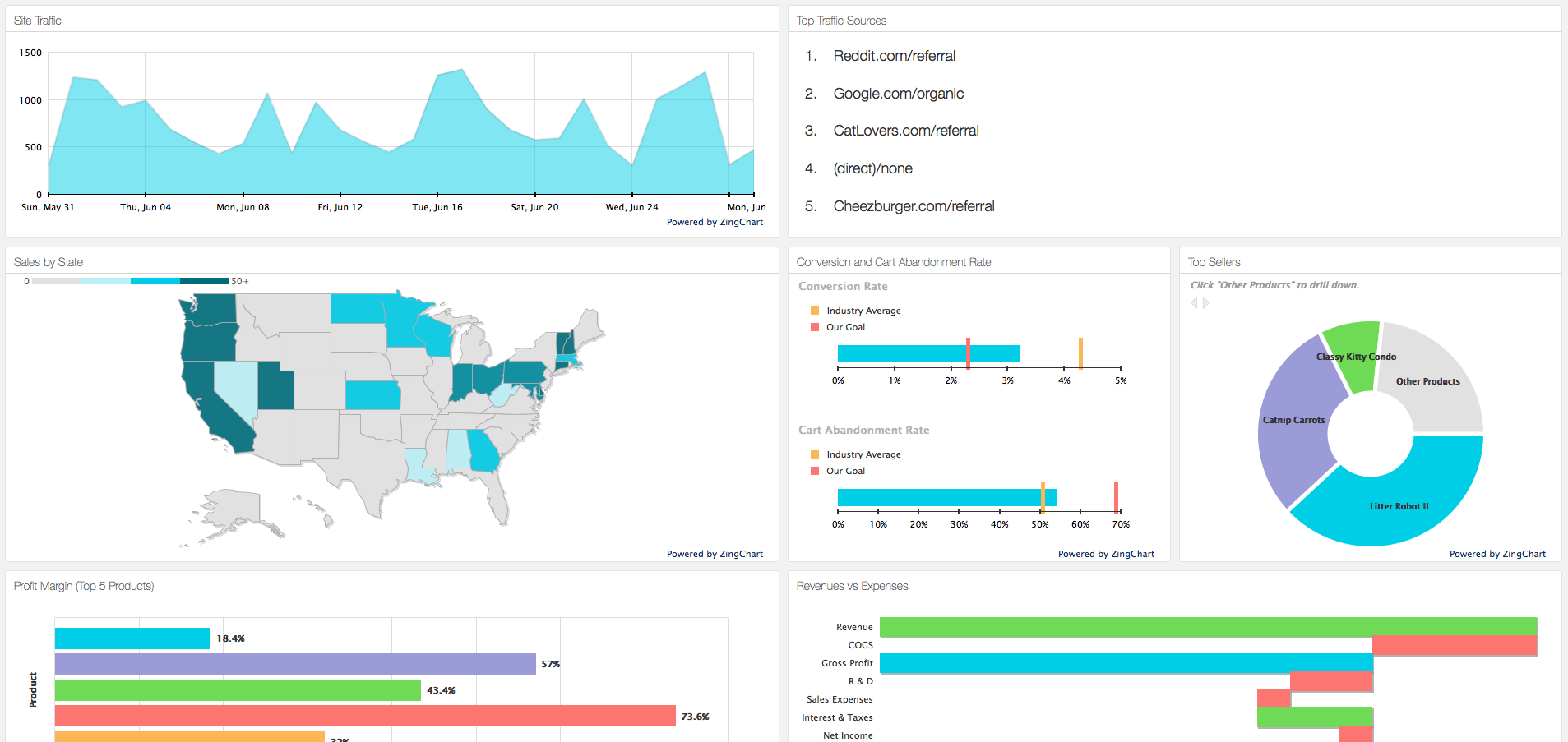The height and width of the screenshot is (742, 1568).
Task: Open CatLovers.com/referral traffic source
Action: pos(906,131)
